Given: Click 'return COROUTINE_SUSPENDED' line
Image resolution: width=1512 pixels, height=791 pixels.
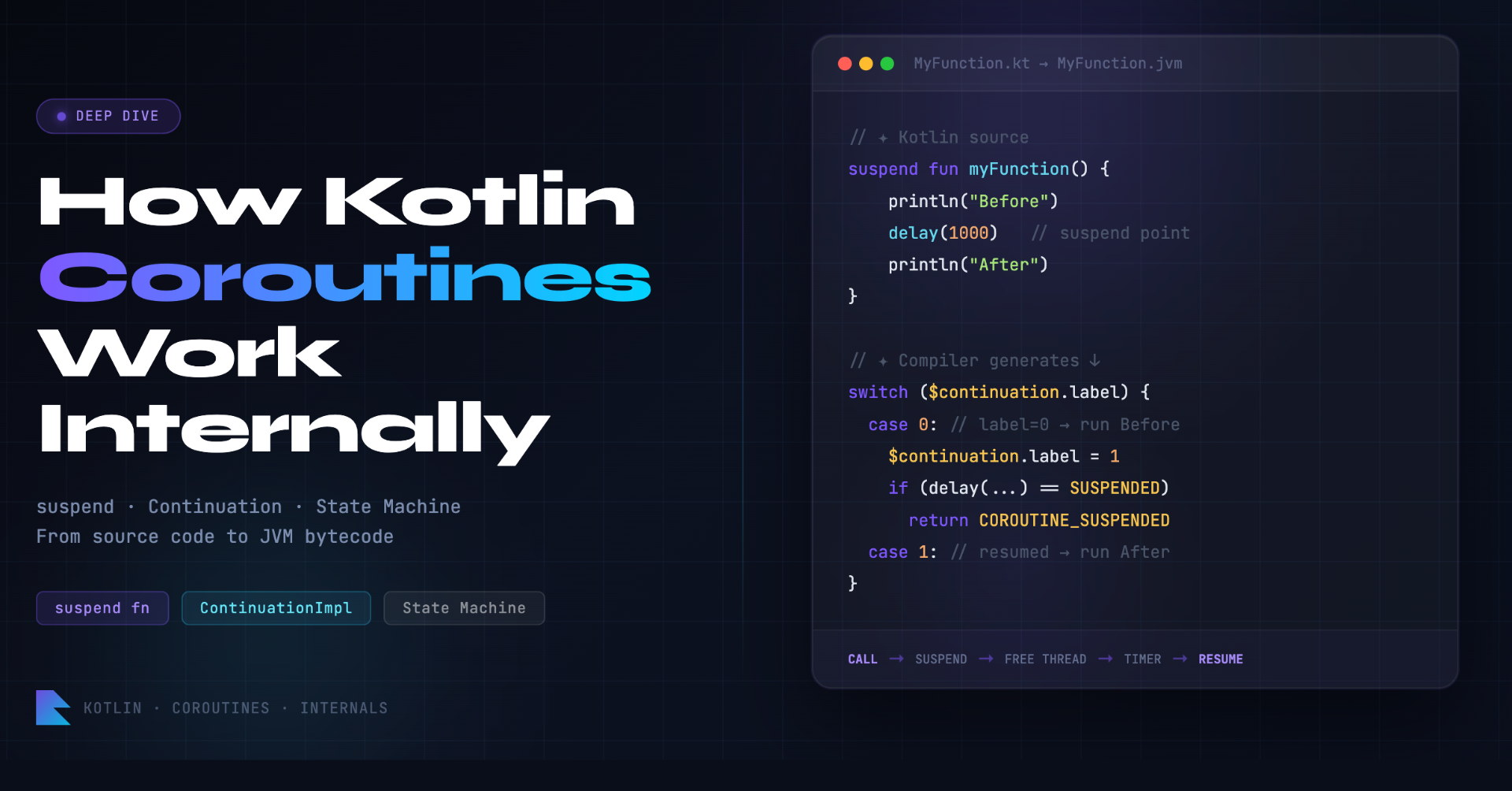Looking at the screenshot, I should [1039, 521].
